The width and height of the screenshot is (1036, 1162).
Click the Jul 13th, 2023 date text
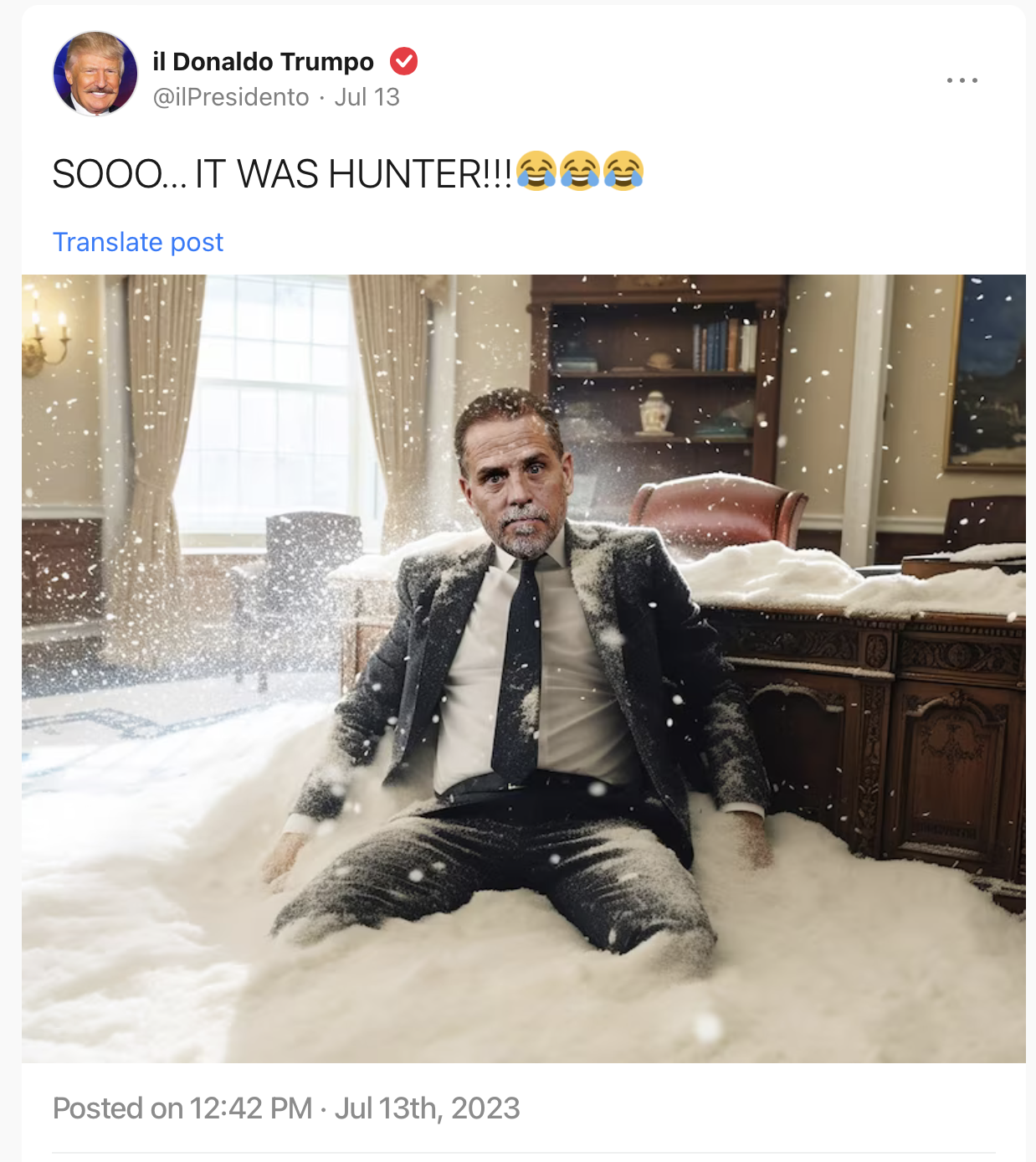point(427,1108)
